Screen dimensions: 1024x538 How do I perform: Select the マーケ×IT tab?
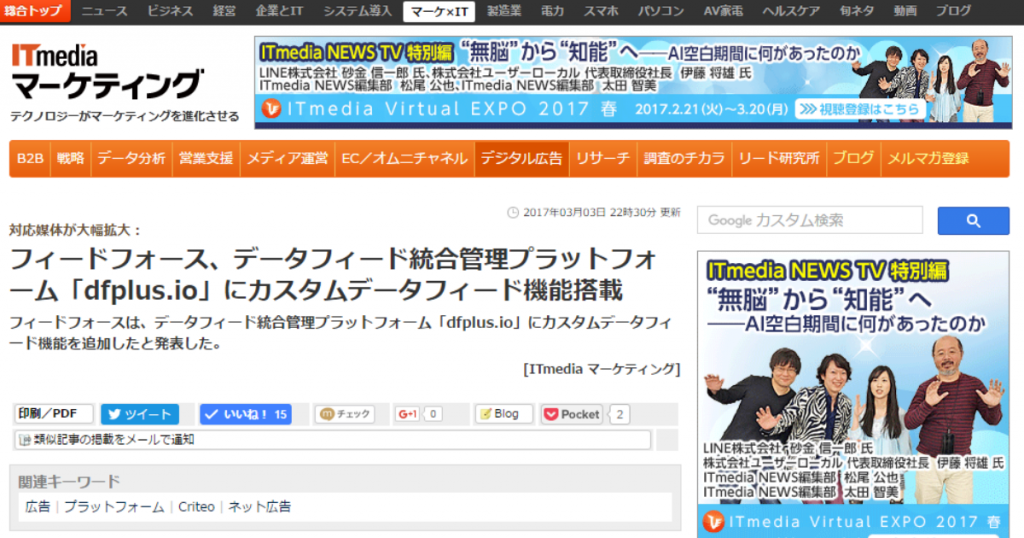[x=439, y=12]
